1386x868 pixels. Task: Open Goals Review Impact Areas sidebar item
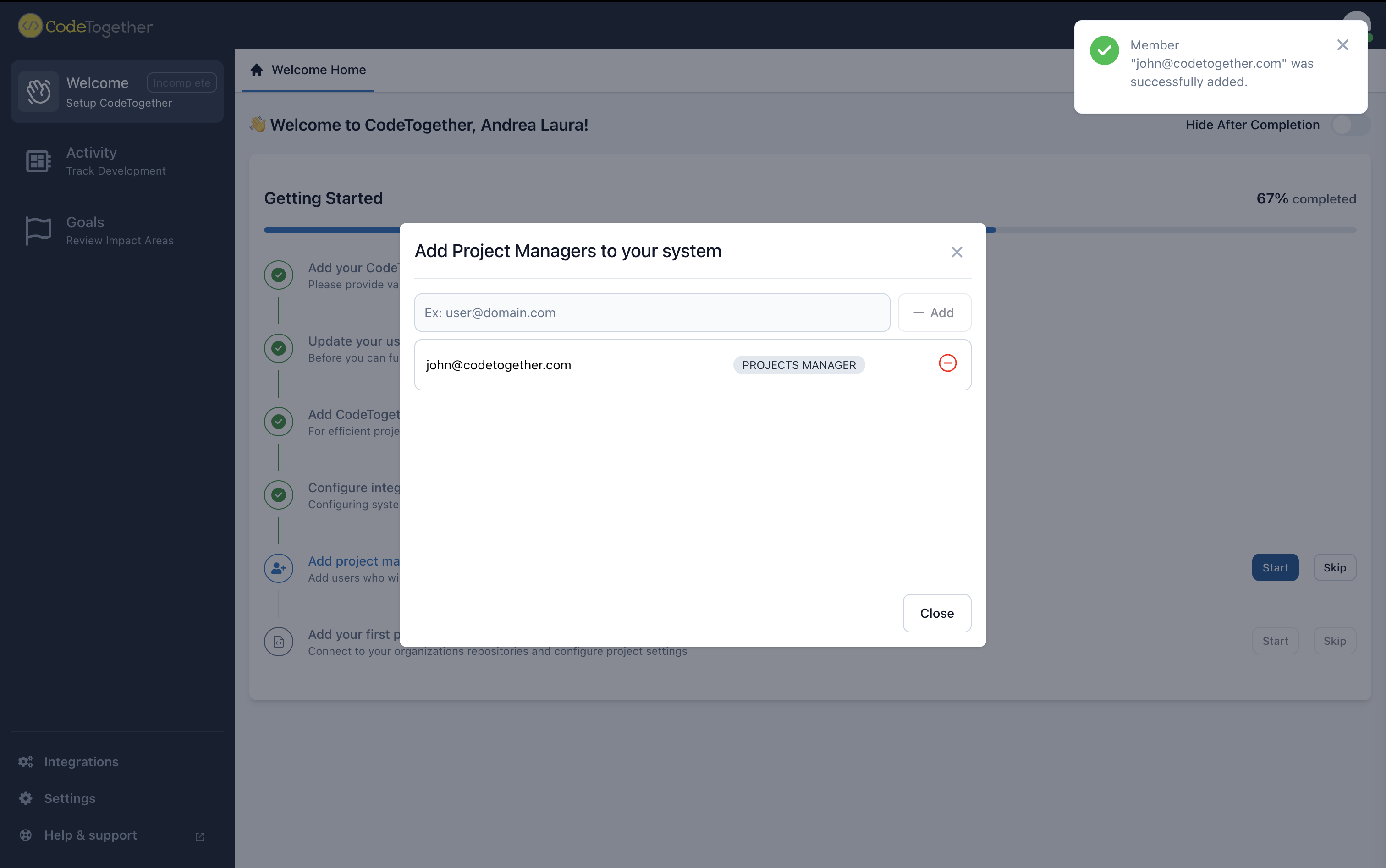117,230
